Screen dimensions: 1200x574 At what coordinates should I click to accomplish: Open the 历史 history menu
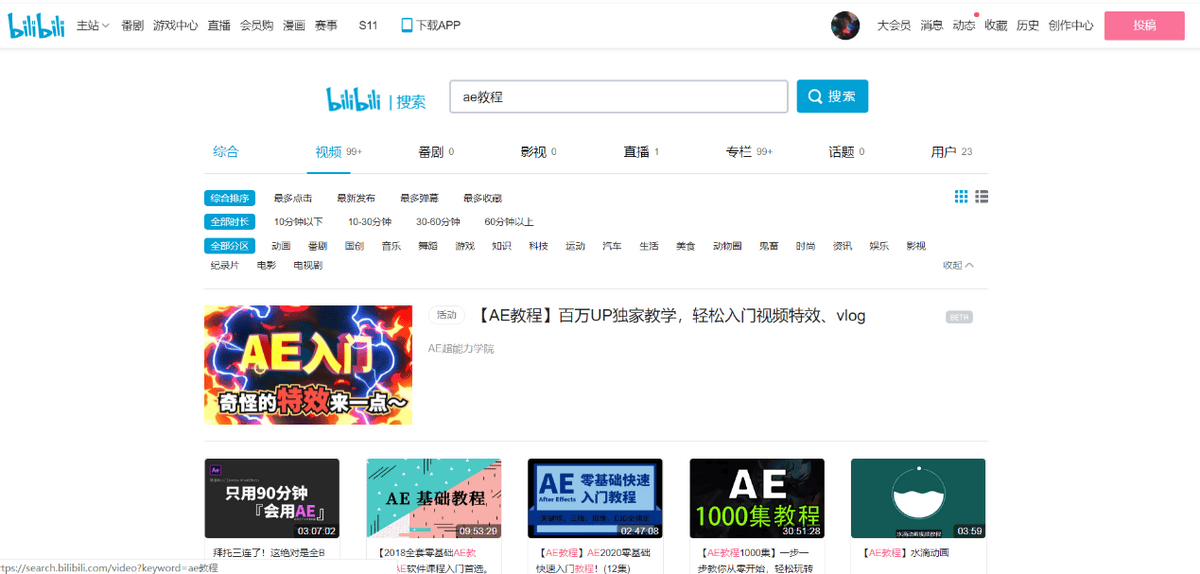coord(1027,26)
